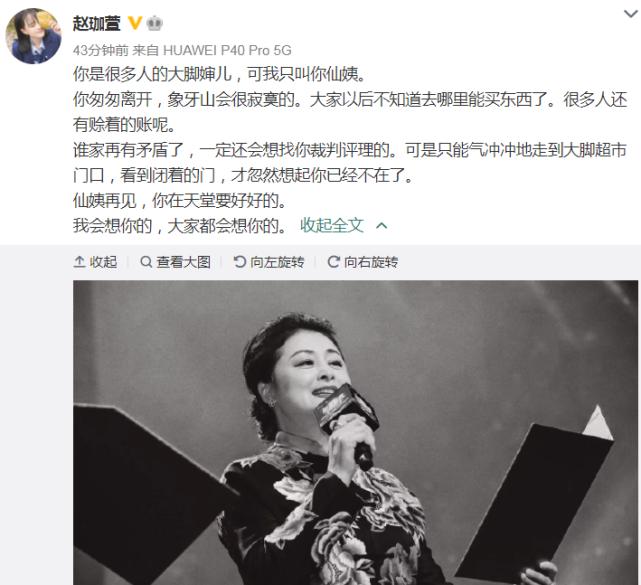Open large image view 查看大图
This screenshot has width=641, height=585.
tap(175, 262)
